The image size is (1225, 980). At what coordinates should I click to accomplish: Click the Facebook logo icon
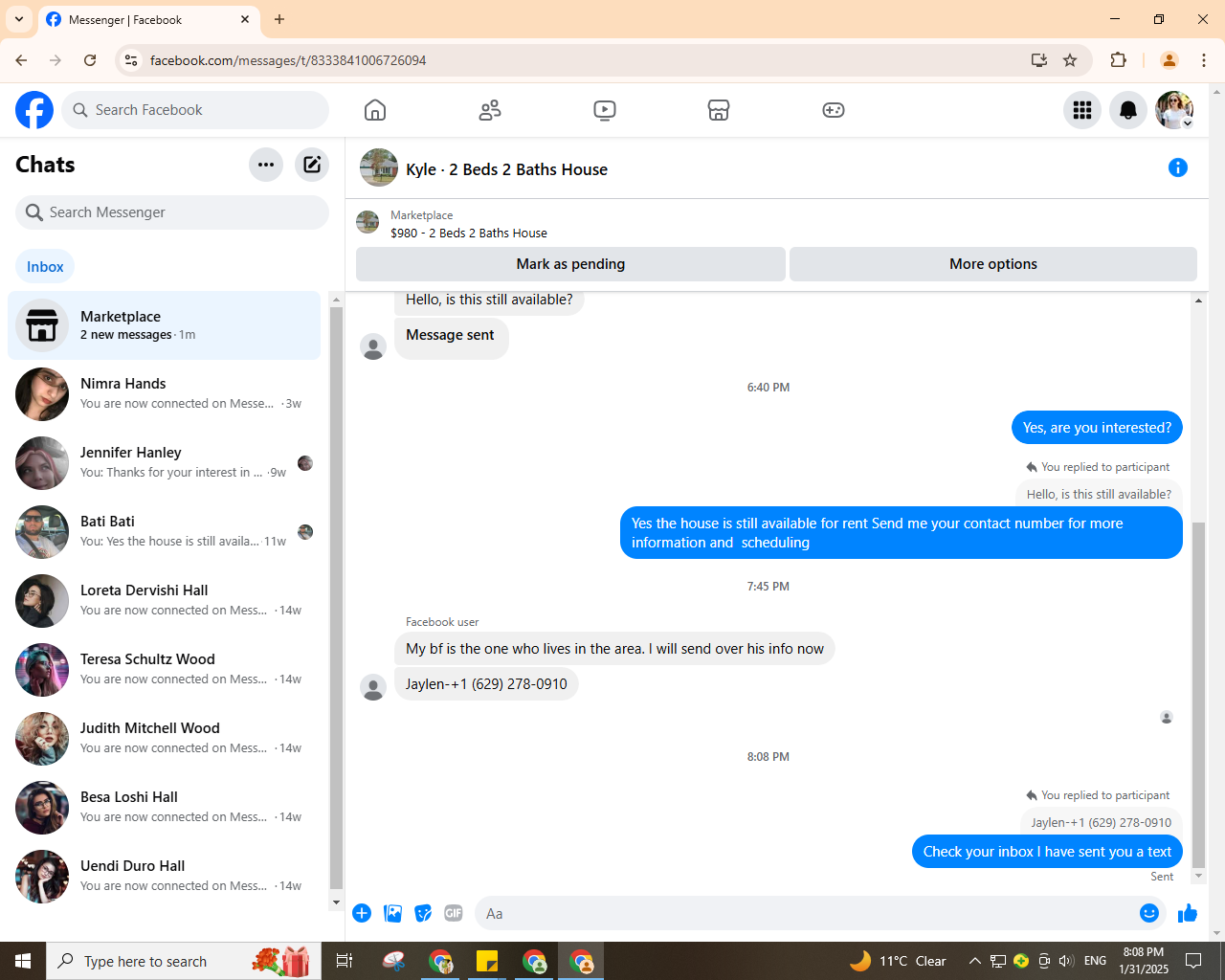click(x=34, y=110)
